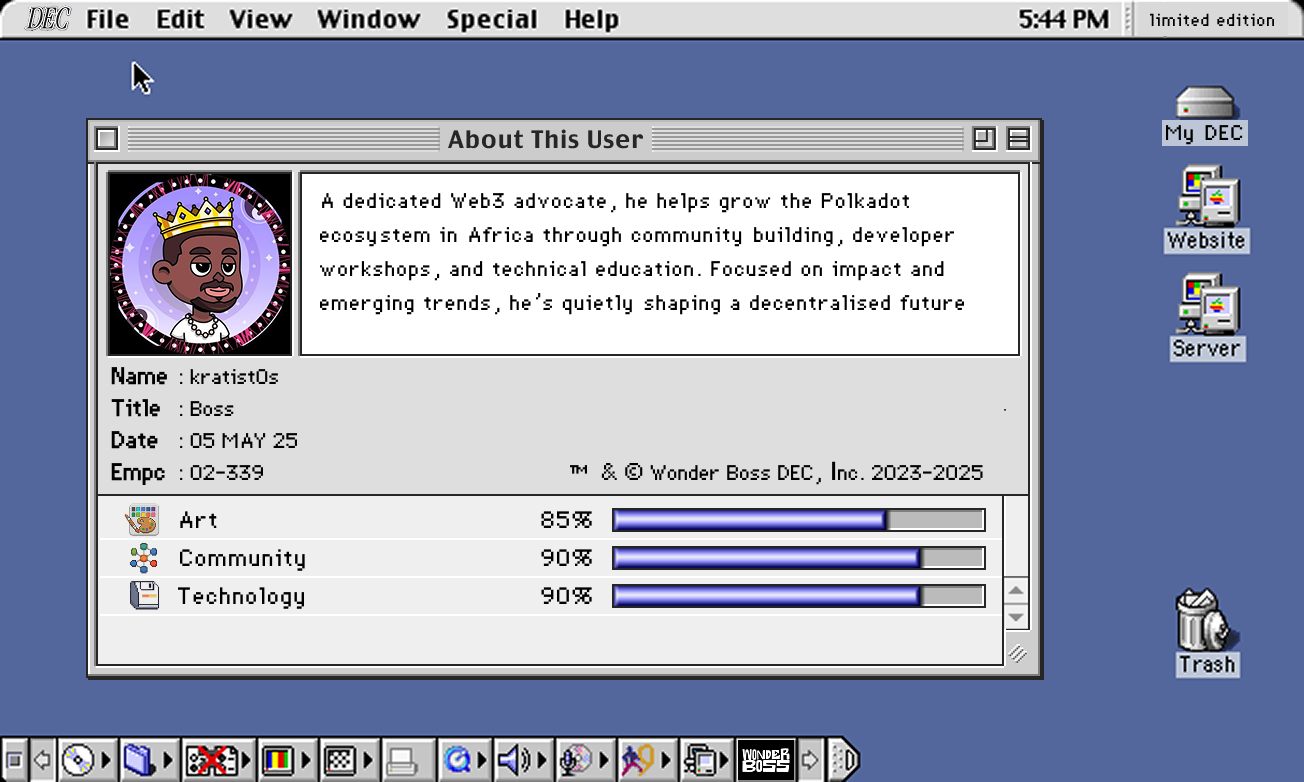Click the My DEC icon label
Image resolution: width=1304 pixels, height=782 pixels.
[x=1204, y=133]
